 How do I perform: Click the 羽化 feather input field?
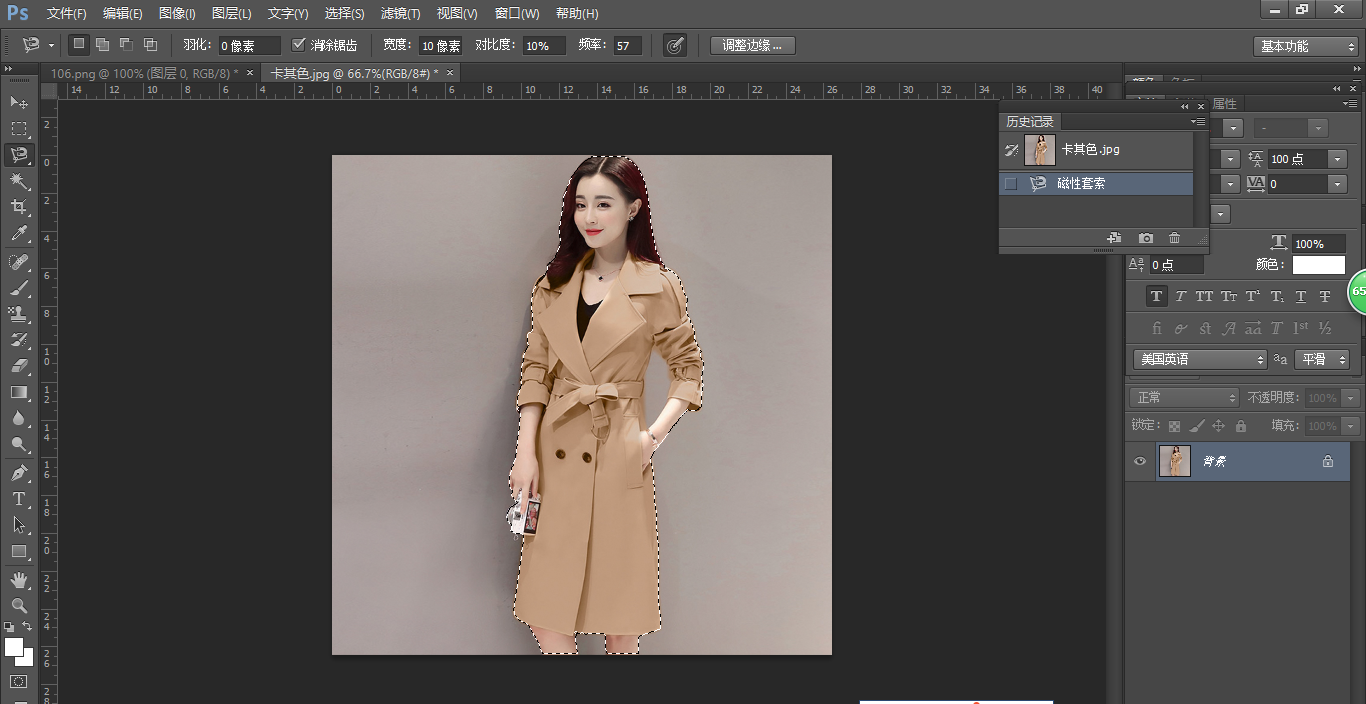[x=248, y=46]
